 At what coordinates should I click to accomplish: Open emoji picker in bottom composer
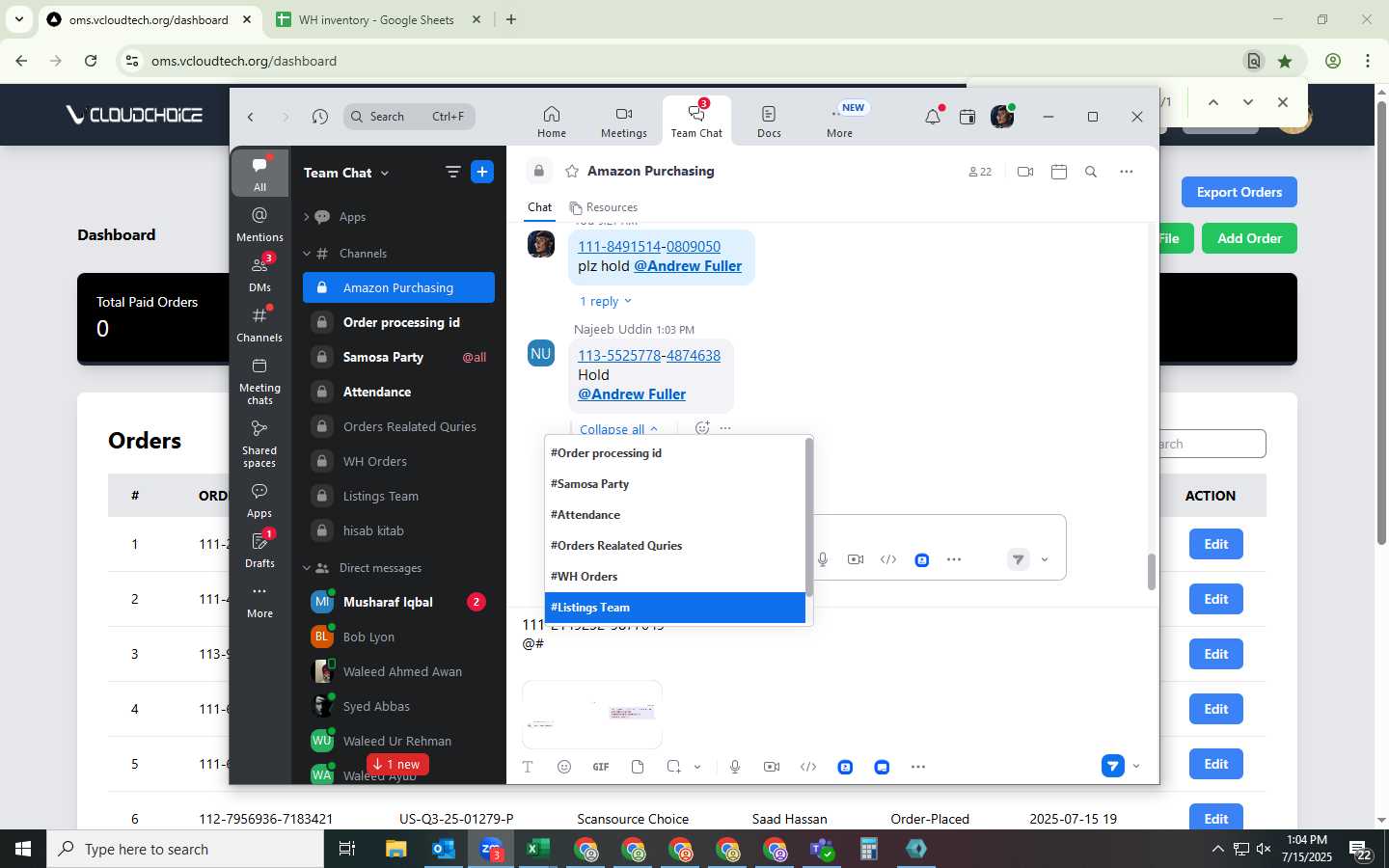(x=564, y=767)
